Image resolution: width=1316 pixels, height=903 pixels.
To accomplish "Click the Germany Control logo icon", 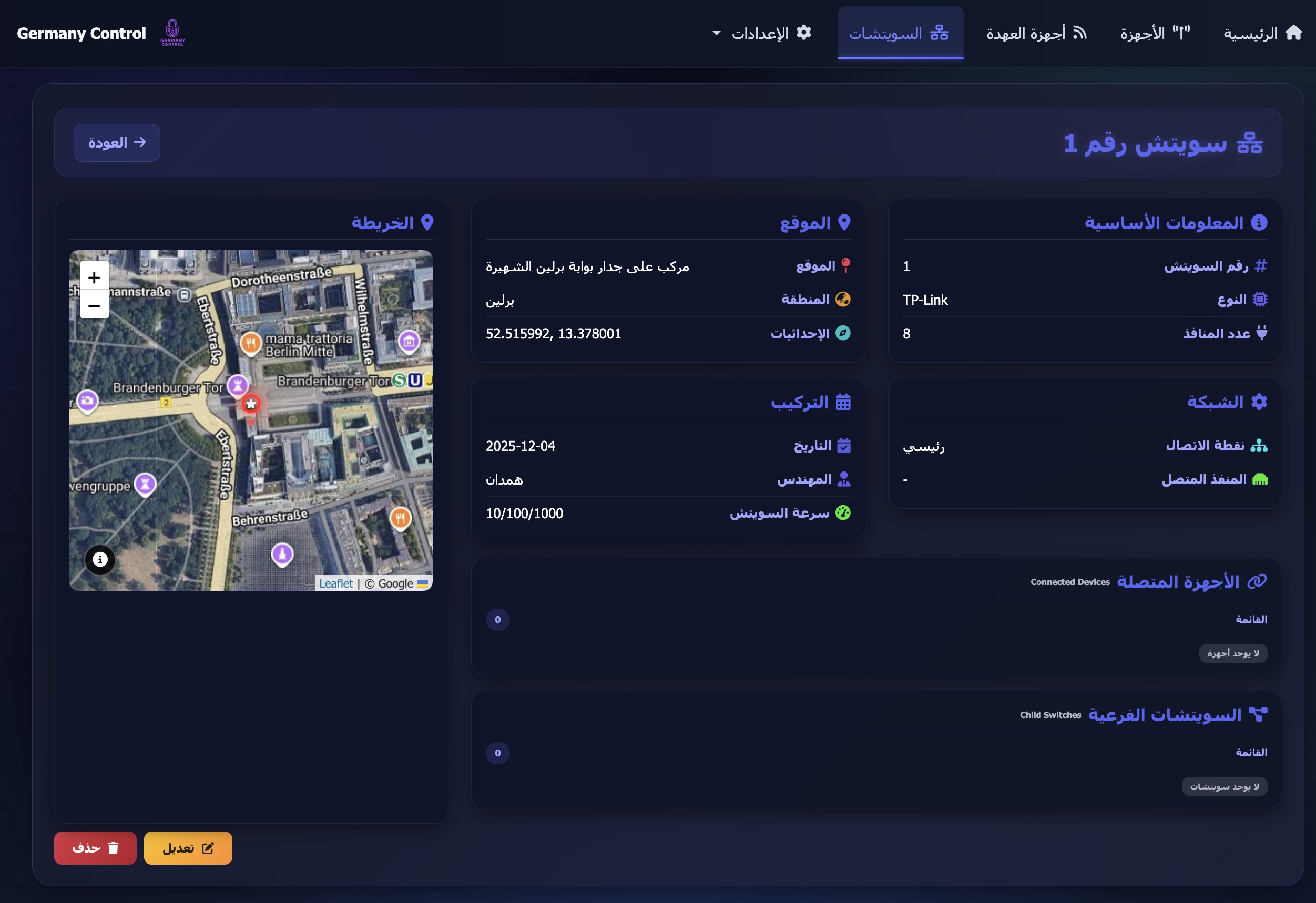I will 172,31.
